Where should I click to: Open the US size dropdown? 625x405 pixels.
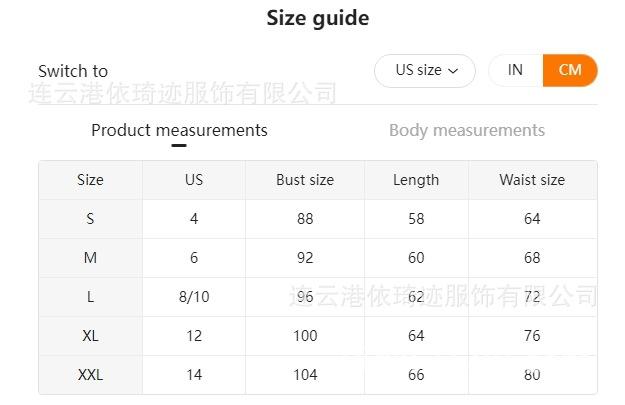coord(424,70)
